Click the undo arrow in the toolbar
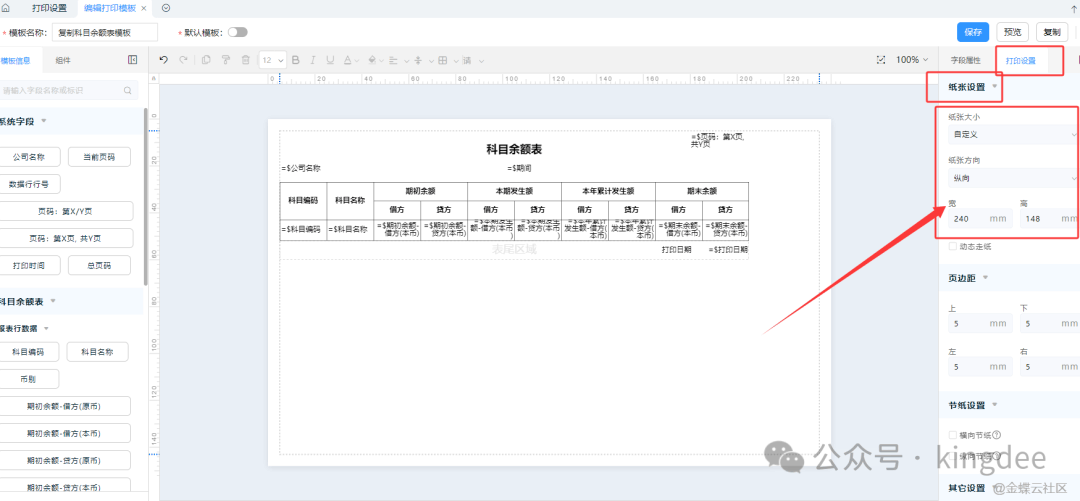 163,60
